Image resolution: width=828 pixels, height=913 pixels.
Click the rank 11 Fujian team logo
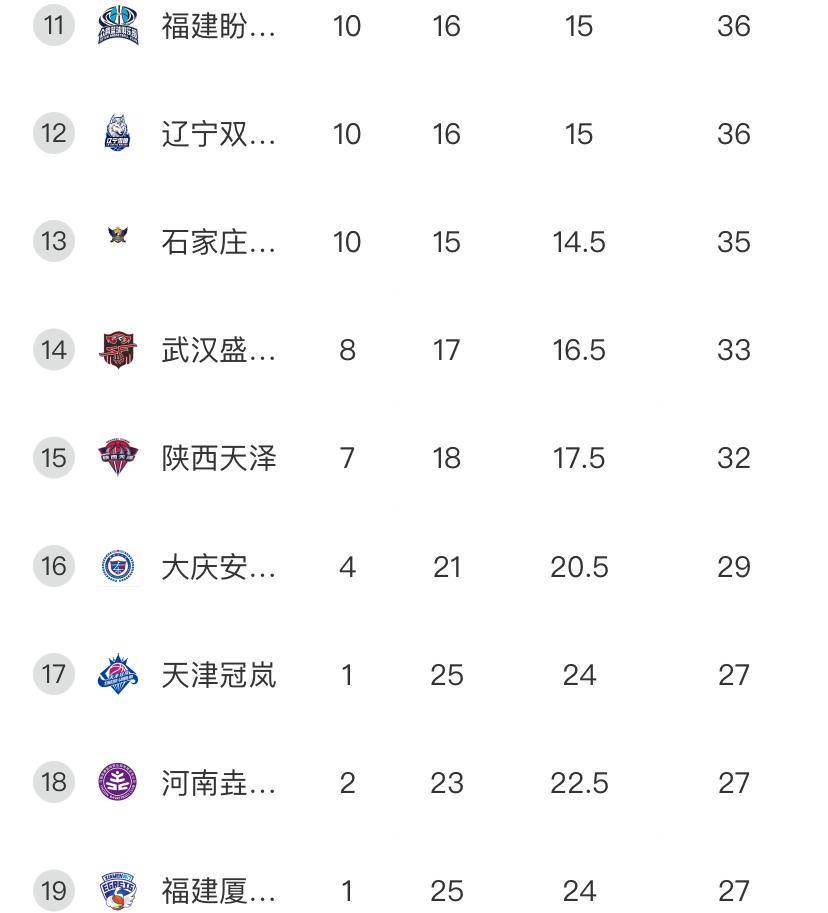(118, 26)
